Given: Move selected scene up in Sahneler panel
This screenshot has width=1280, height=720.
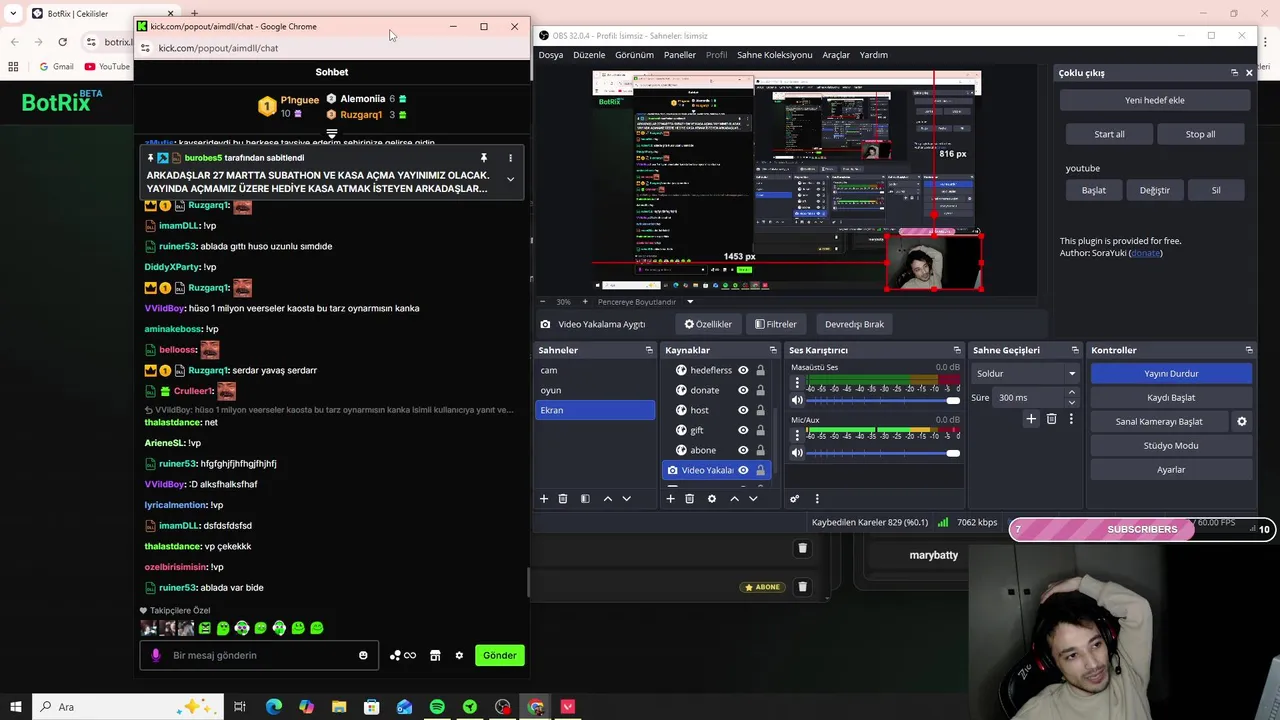Looking at the screenshot, I should point(607,499).
